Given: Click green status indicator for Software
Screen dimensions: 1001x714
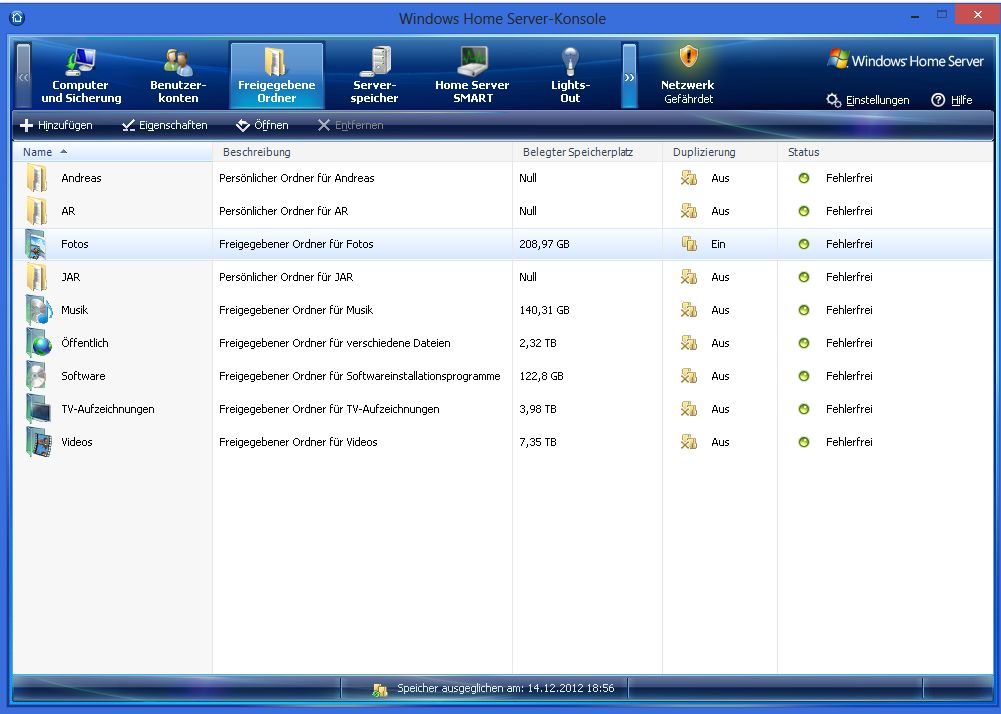Looking at the screenshot, I should [804, 376].
